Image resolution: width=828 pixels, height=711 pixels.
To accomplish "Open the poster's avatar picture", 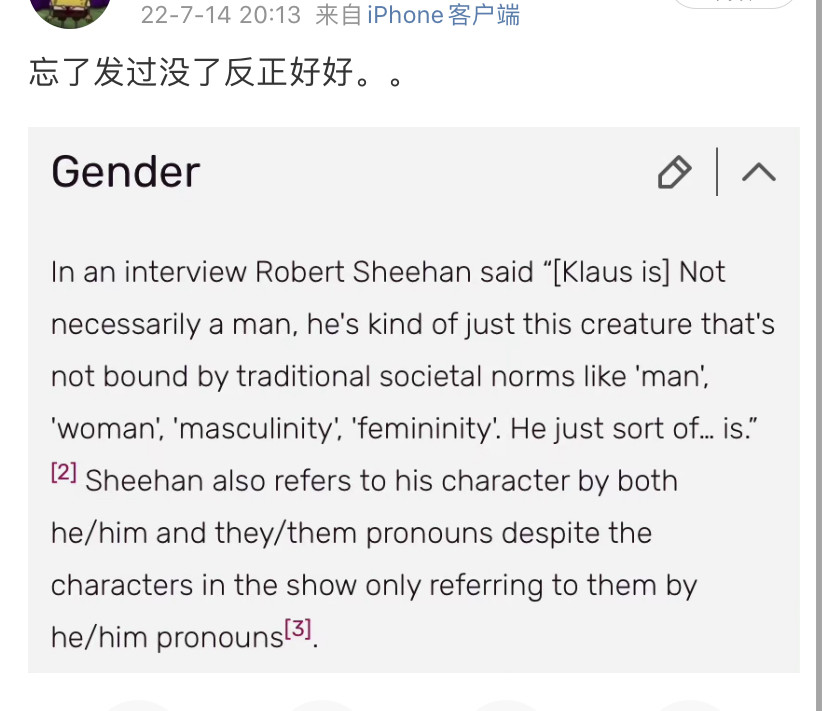I will pyautogui.click(x=70, y=12).
